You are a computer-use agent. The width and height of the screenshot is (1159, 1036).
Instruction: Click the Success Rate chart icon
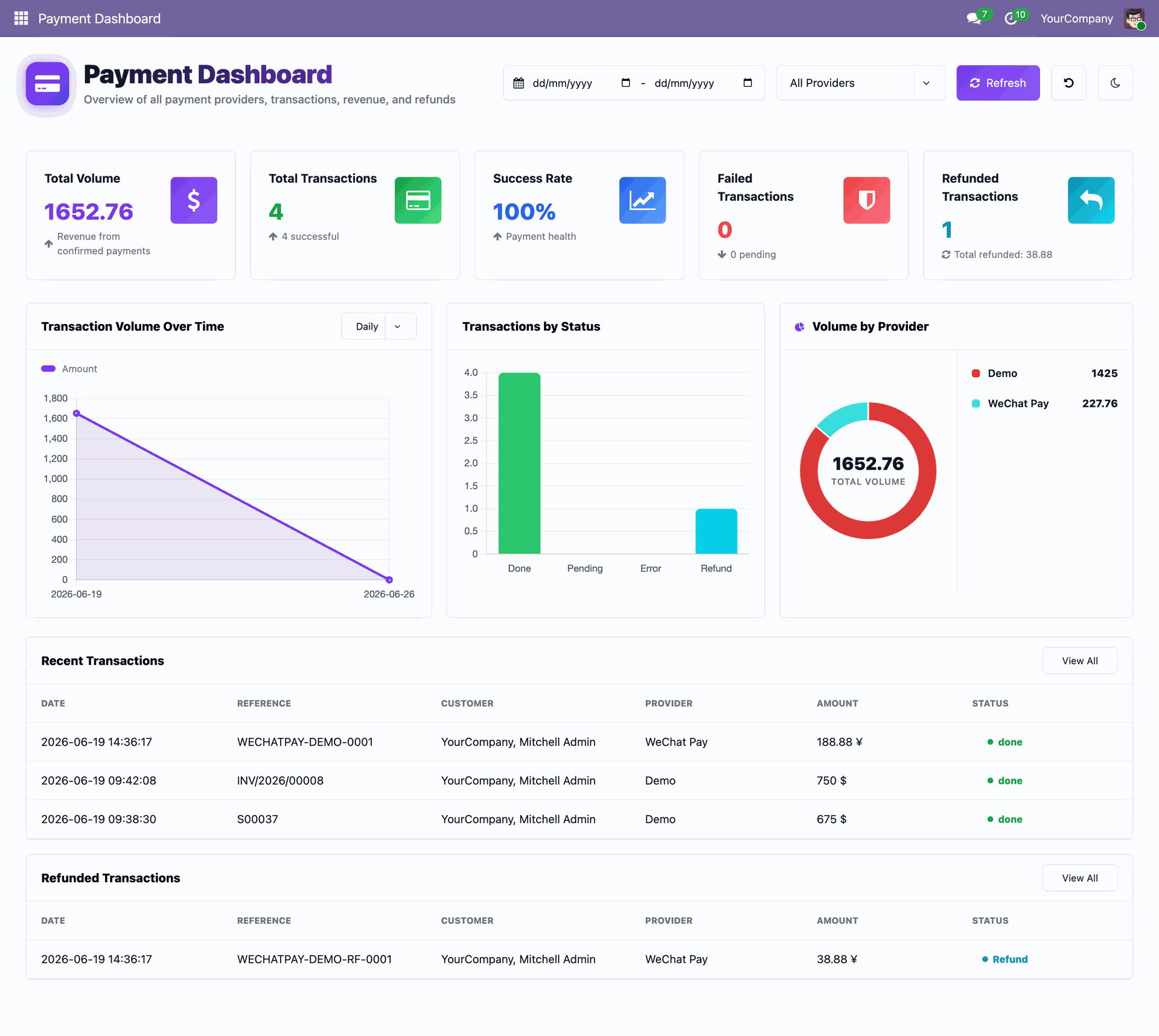point(642,200)
